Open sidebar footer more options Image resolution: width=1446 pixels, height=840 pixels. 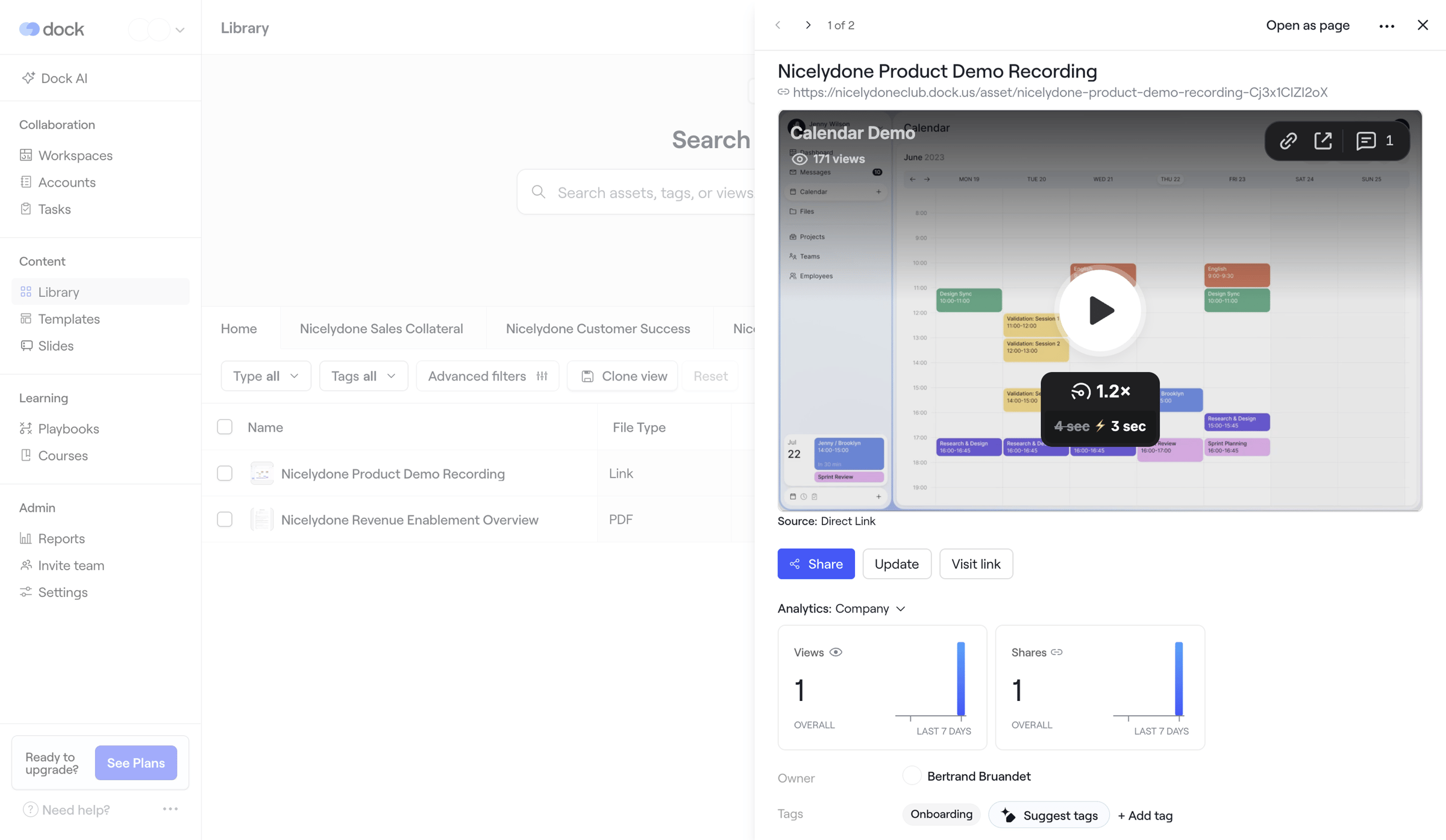[x=170, y=809]
